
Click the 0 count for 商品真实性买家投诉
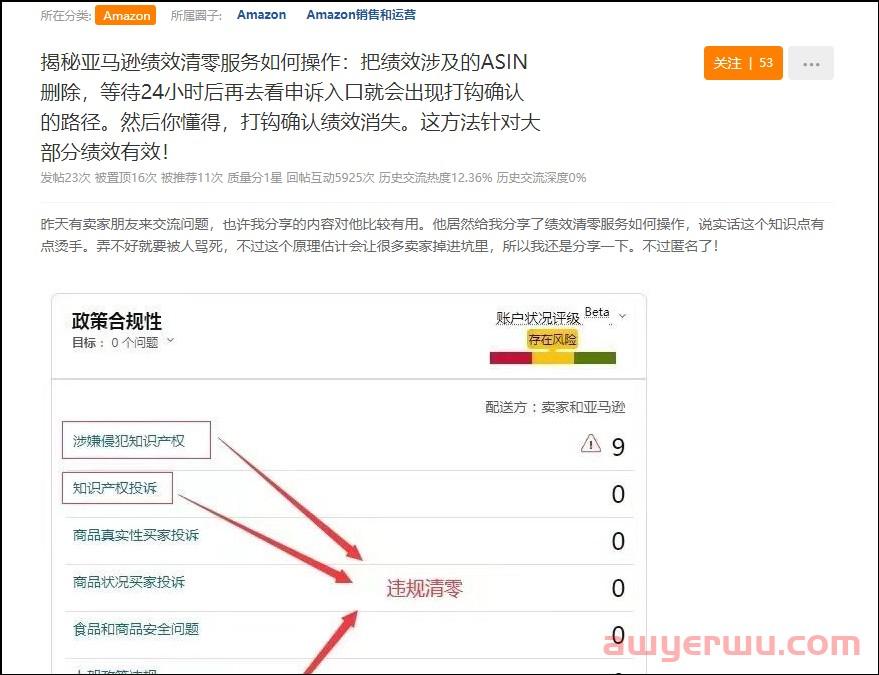coord(618,541)
